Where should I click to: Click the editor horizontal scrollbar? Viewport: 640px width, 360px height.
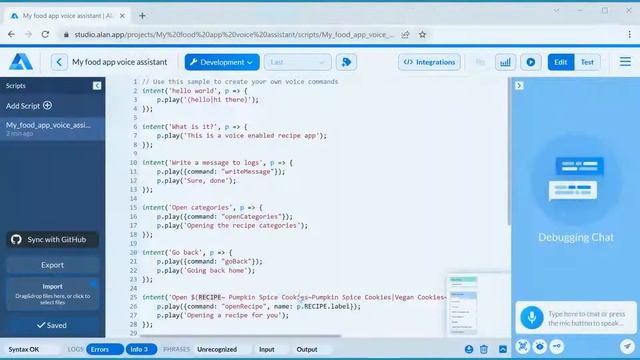[x=240, y=336]
